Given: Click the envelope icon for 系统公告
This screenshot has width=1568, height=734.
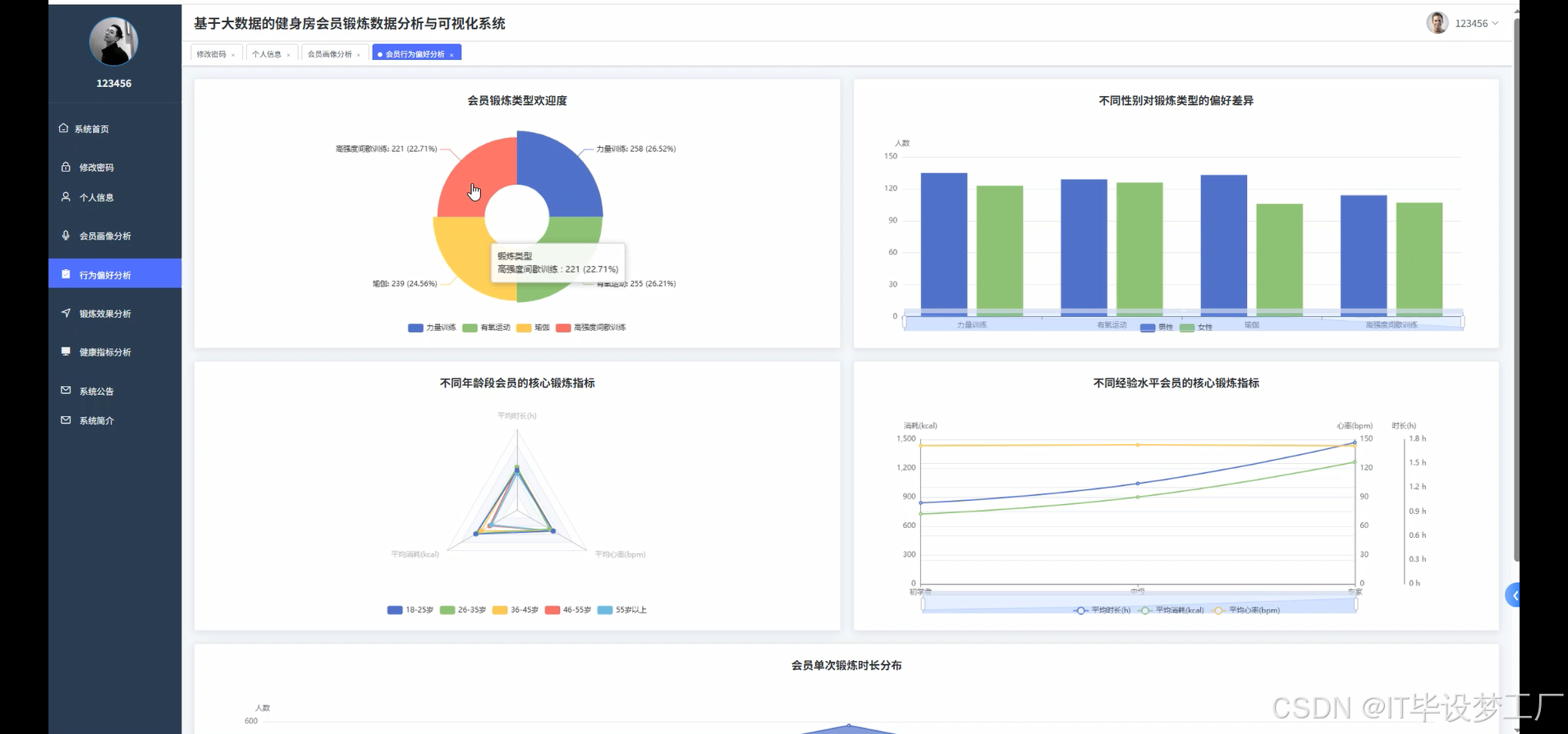Looking at the screenshot, I should point(66,390).
